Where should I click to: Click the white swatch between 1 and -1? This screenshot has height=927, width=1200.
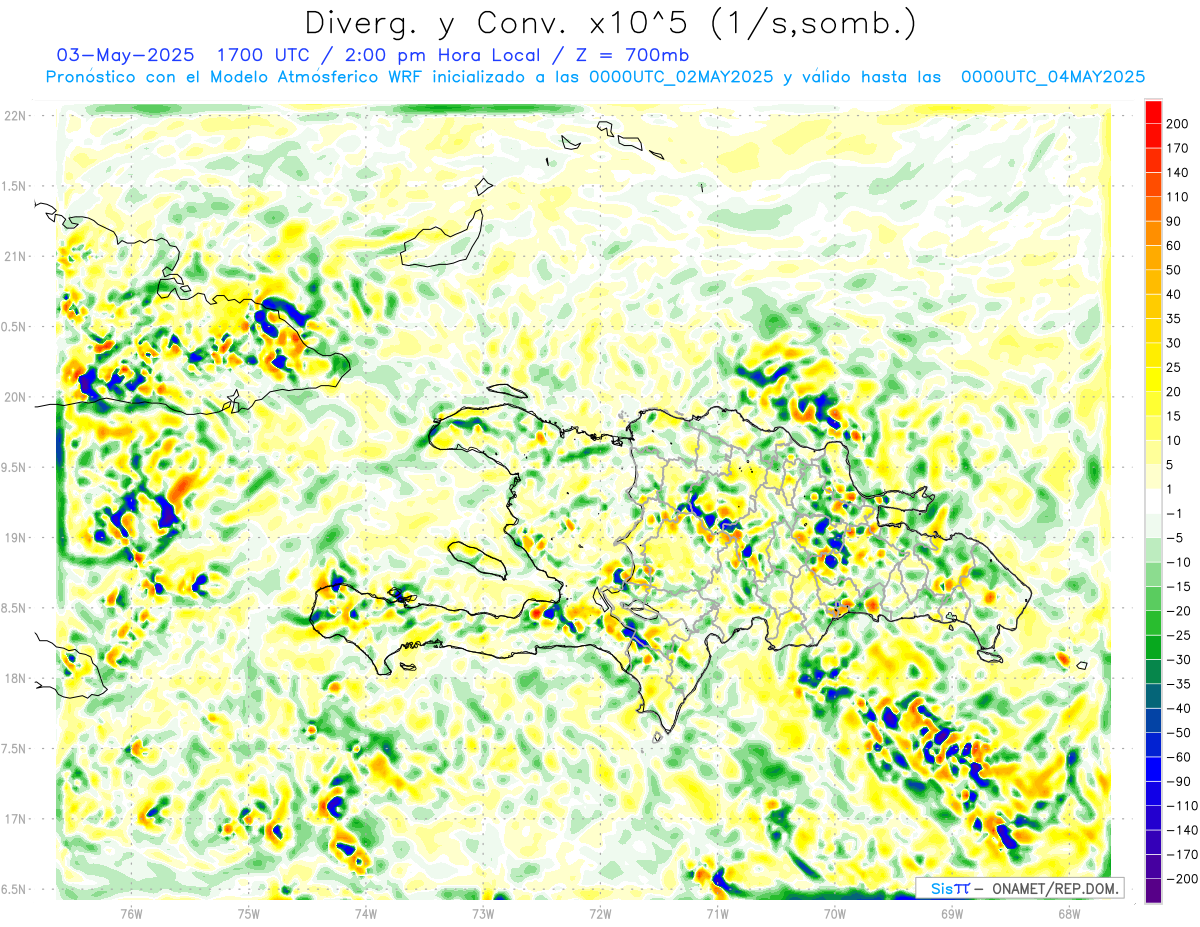pos(1154,501)
